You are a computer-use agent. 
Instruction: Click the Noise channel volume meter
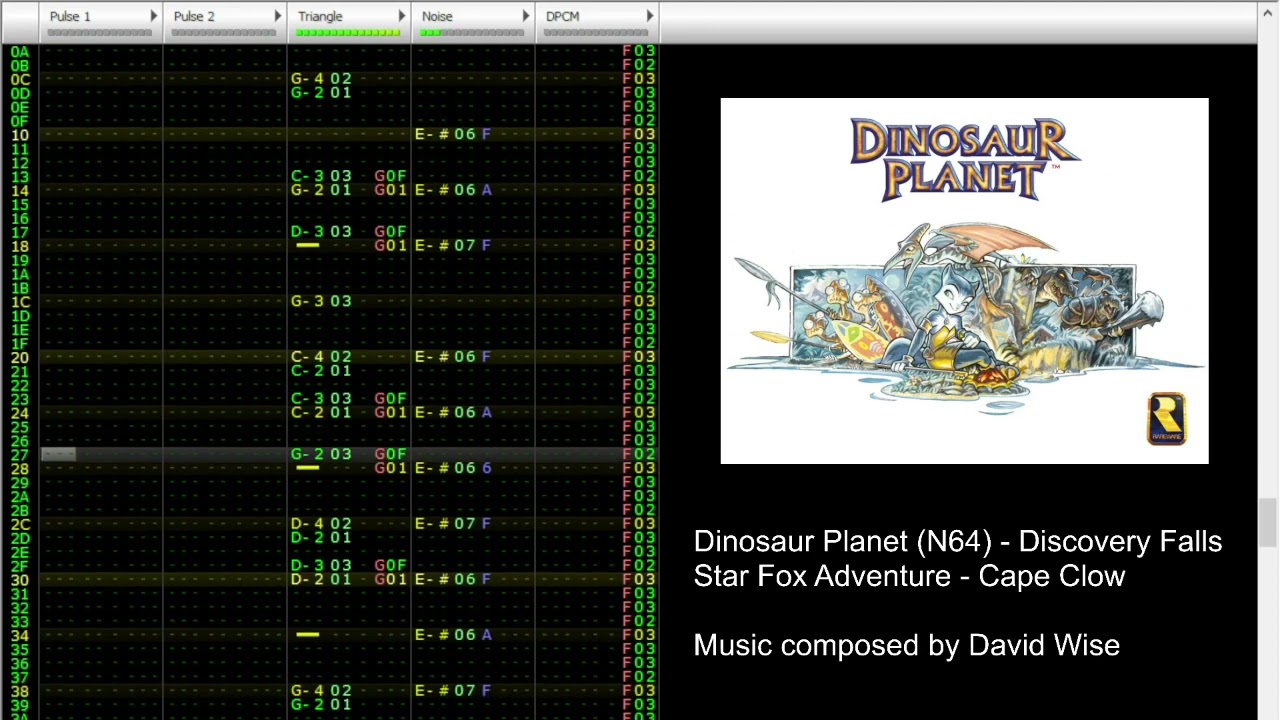coord(472,33)
